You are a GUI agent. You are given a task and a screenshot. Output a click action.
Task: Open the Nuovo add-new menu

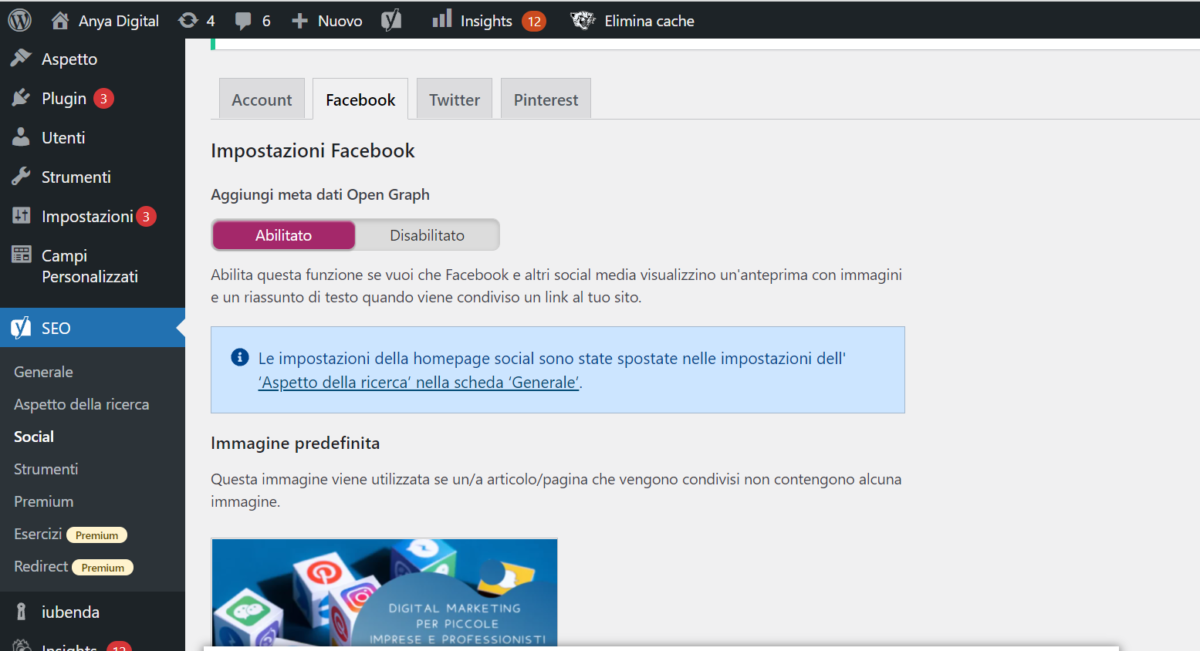pyautogui.click(x=327, y=20)
